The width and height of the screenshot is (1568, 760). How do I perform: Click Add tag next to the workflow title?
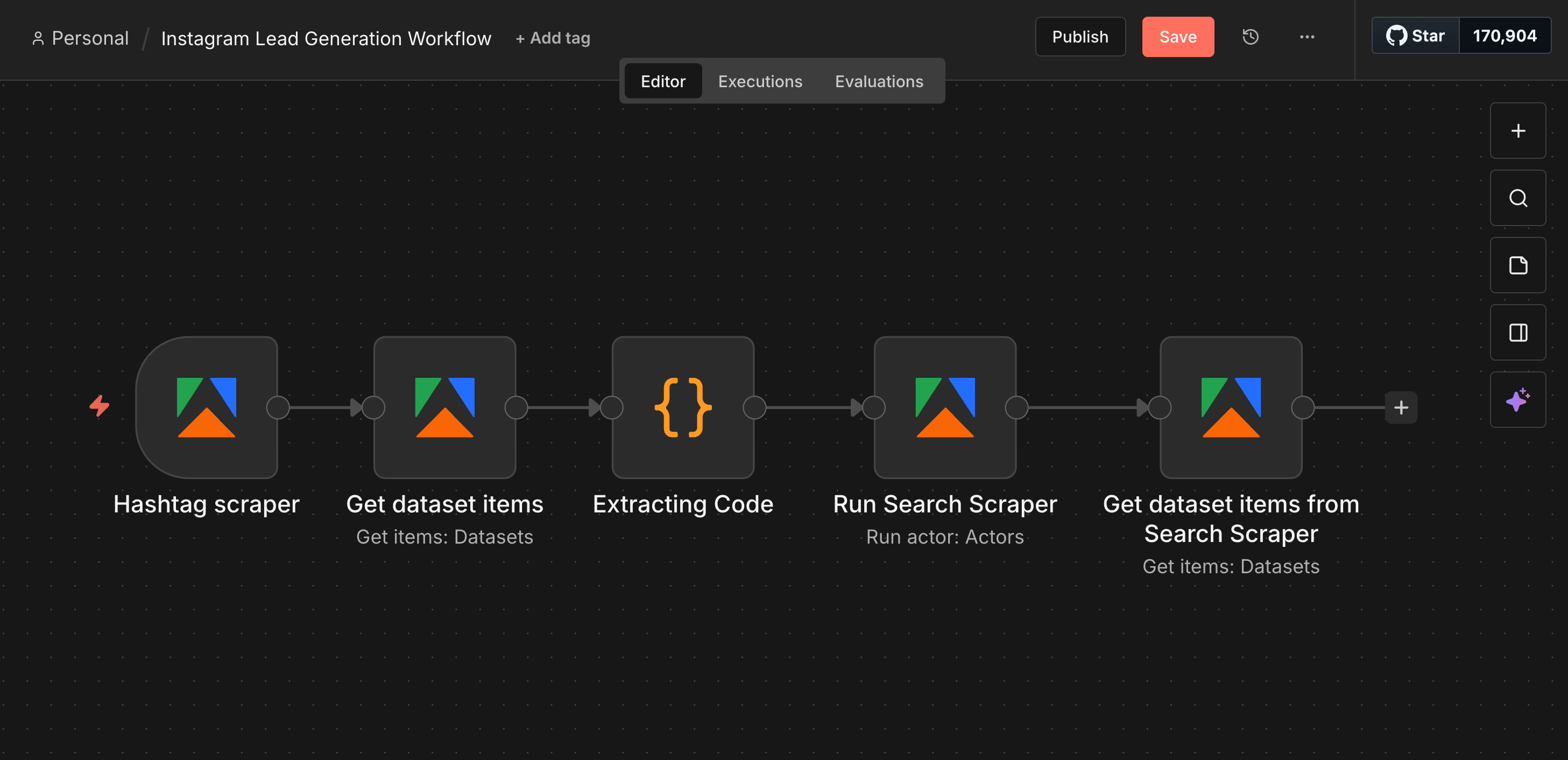(x=553, y=37)
